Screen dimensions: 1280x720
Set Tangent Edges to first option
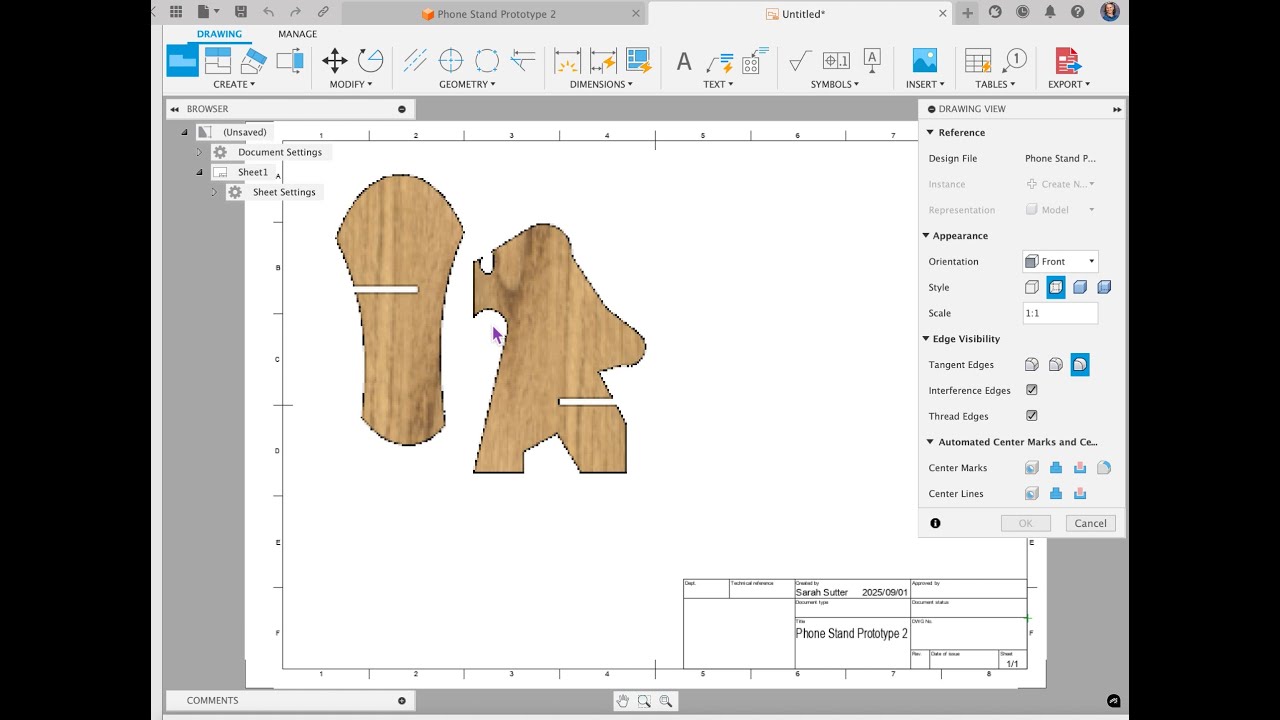pyautogui.click(x=1032, y=365)
